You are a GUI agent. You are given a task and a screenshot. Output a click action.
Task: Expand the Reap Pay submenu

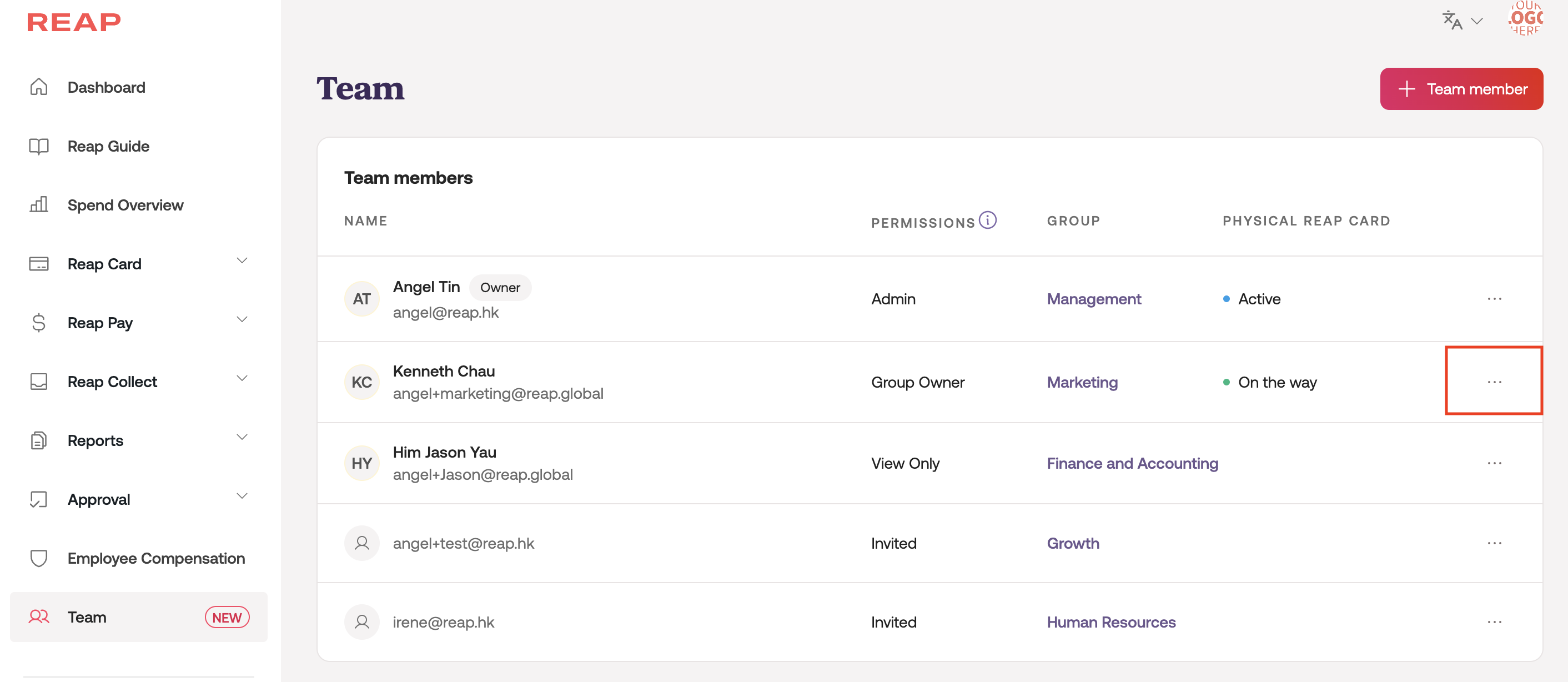pyautogui.click(x=242, y=320)
